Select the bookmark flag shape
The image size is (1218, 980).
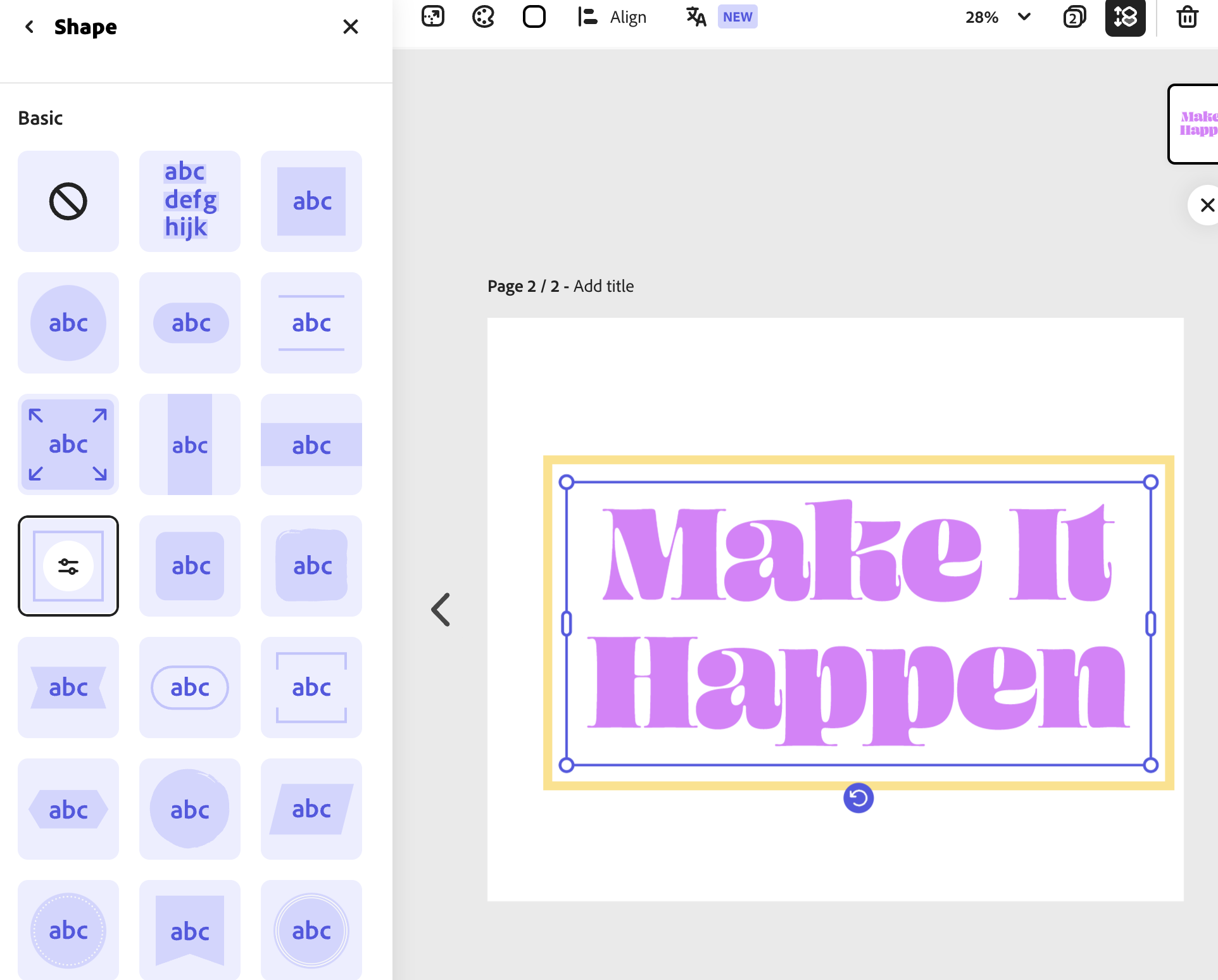[190, 930]
